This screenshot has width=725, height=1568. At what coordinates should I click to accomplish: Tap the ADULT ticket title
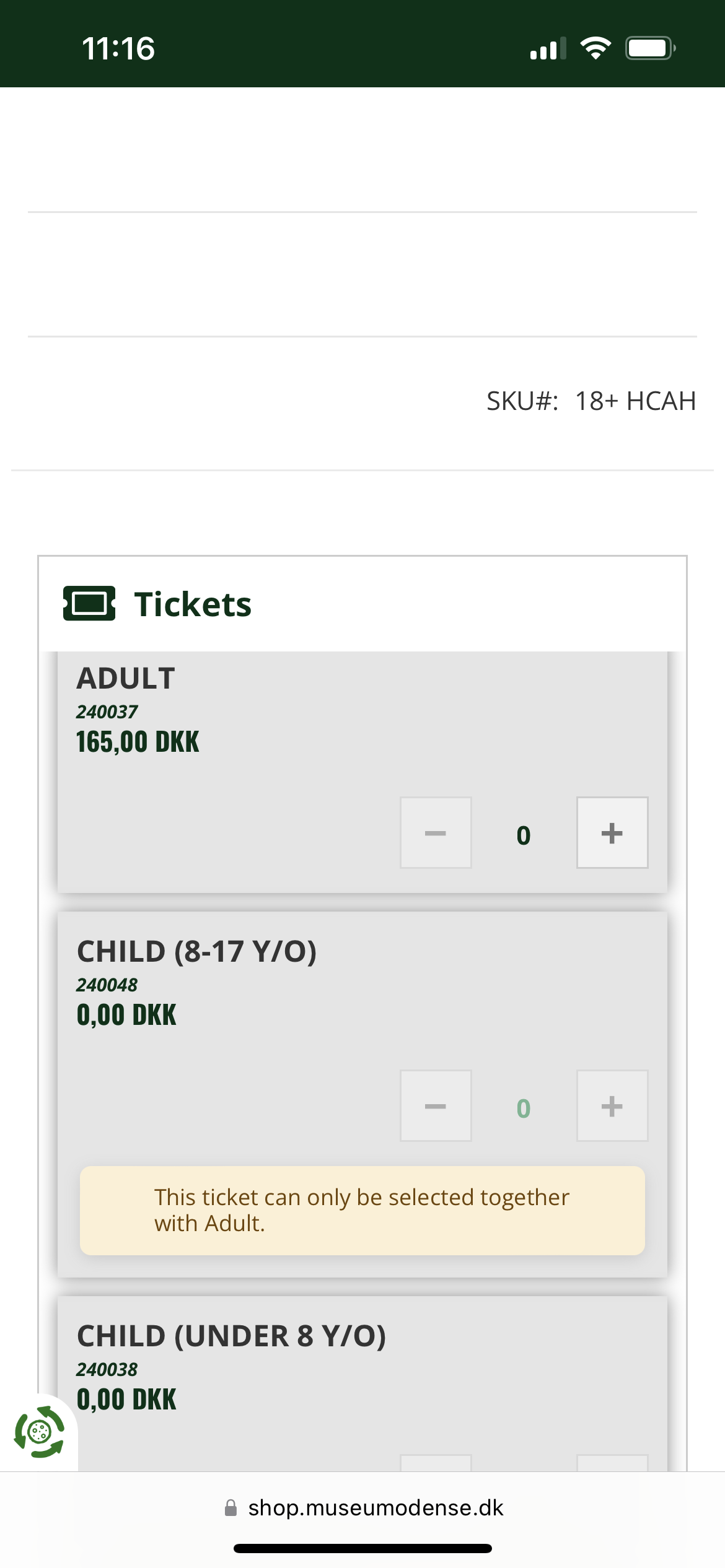(126, 678)
